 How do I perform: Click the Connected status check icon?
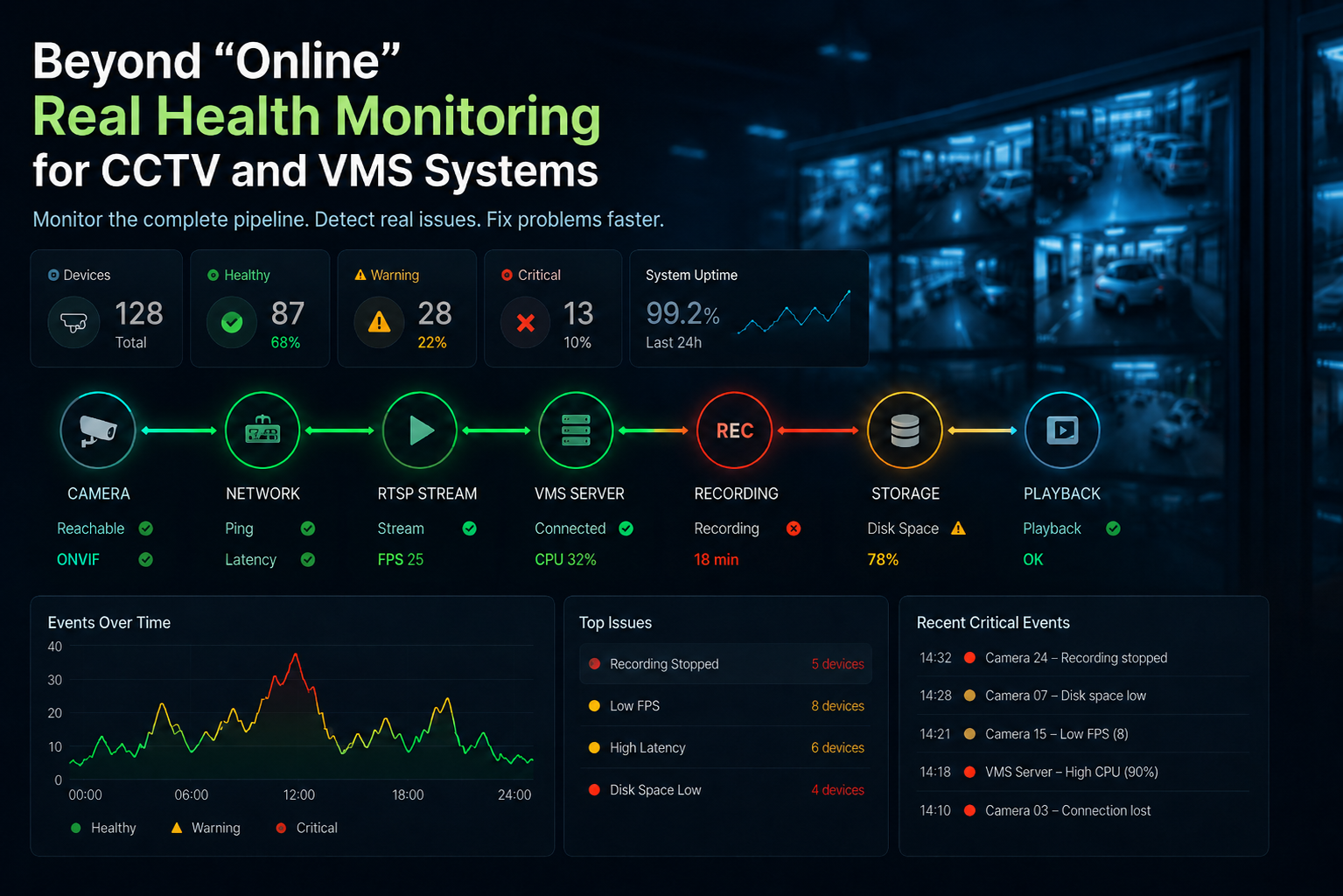point(626,528)
